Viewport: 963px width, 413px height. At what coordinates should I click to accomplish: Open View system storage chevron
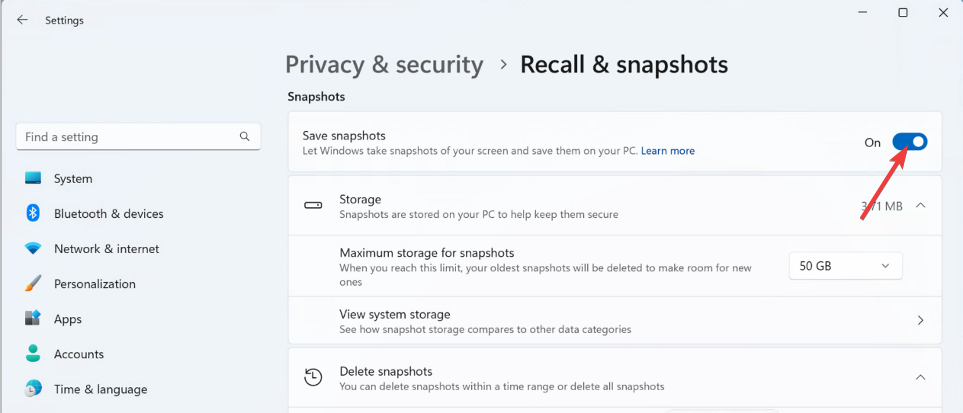point(920,321)
